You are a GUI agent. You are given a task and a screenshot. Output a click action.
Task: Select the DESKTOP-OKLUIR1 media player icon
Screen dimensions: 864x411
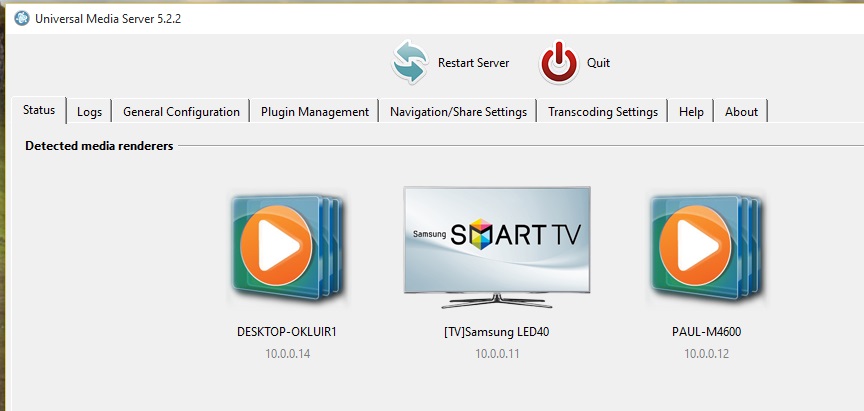pyautogui.click(x=287, y=248)
